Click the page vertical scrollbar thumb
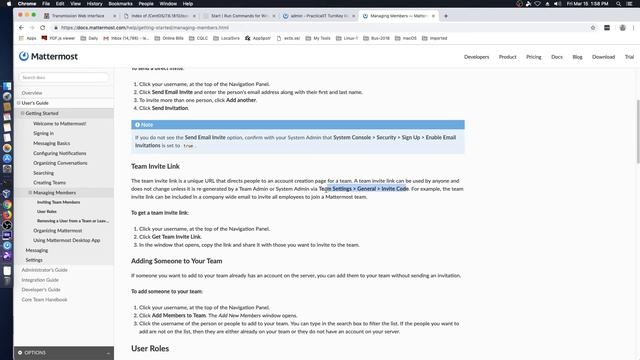 [x=638, y=132]
